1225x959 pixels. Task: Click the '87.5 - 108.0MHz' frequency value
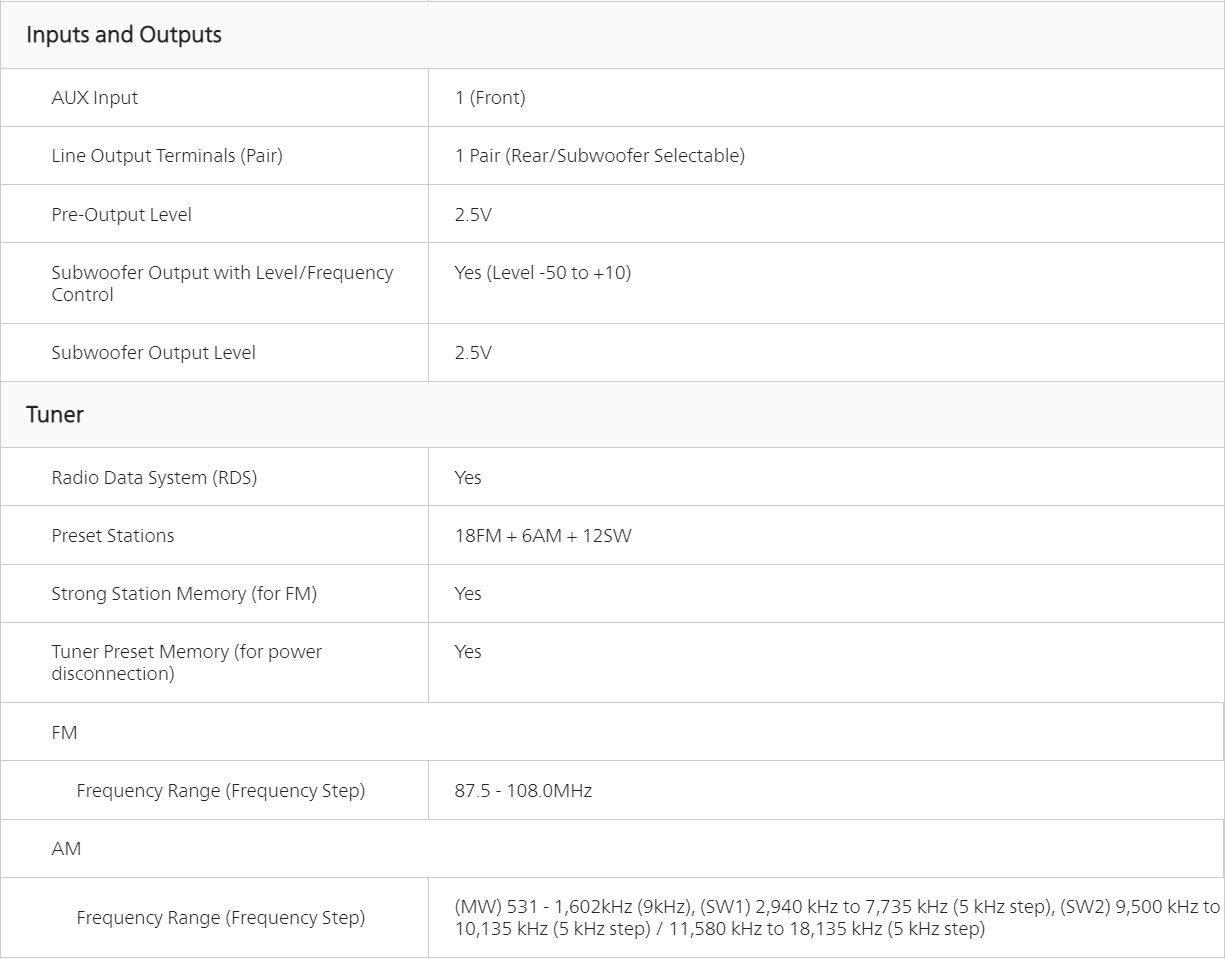point(523,791)
